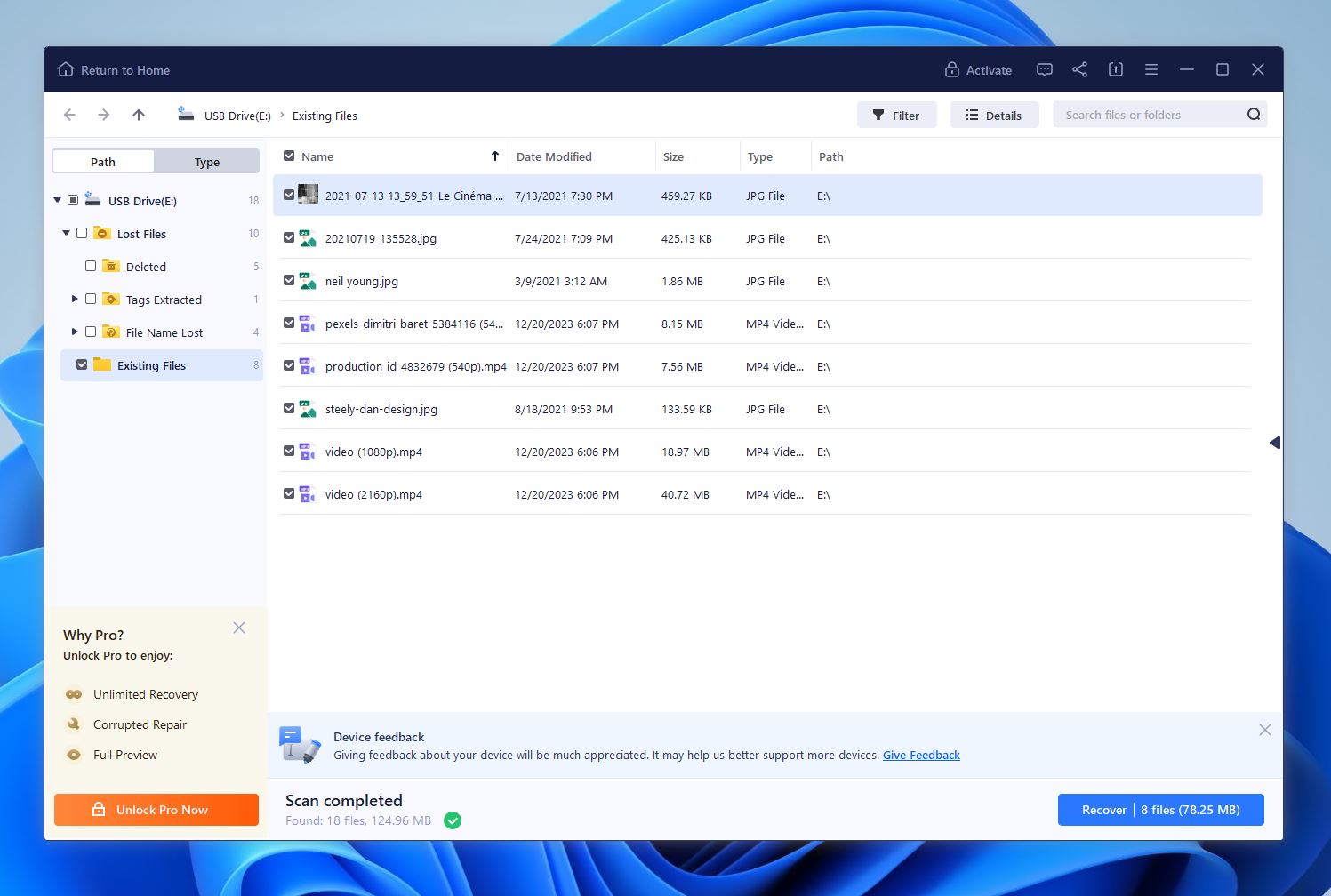Go forward with the right arrow
The width and height of the screenshot is (1331, 896).
pos(104,115)
